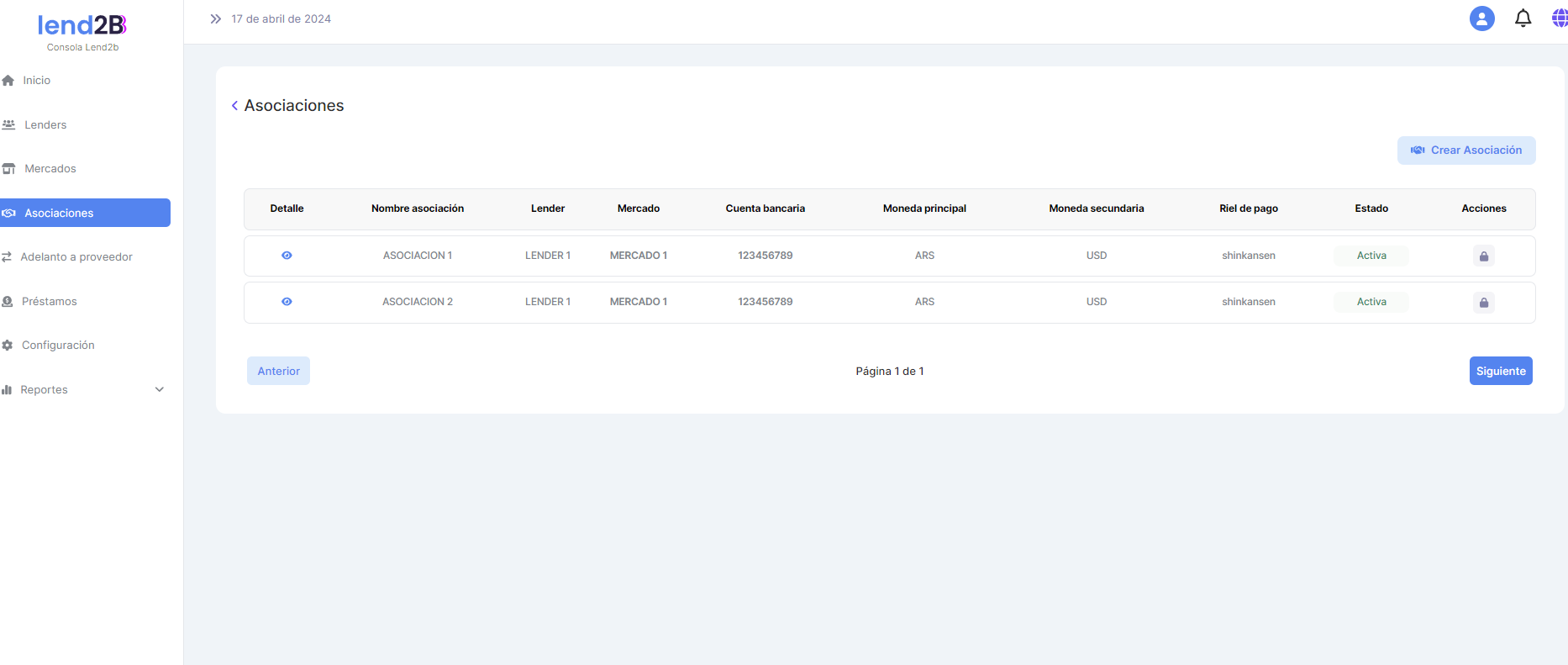This screenshot has width=1568, height=665.
Task: Go back using chevron beside Asociaciones title
Action: [x=234, y=106]
